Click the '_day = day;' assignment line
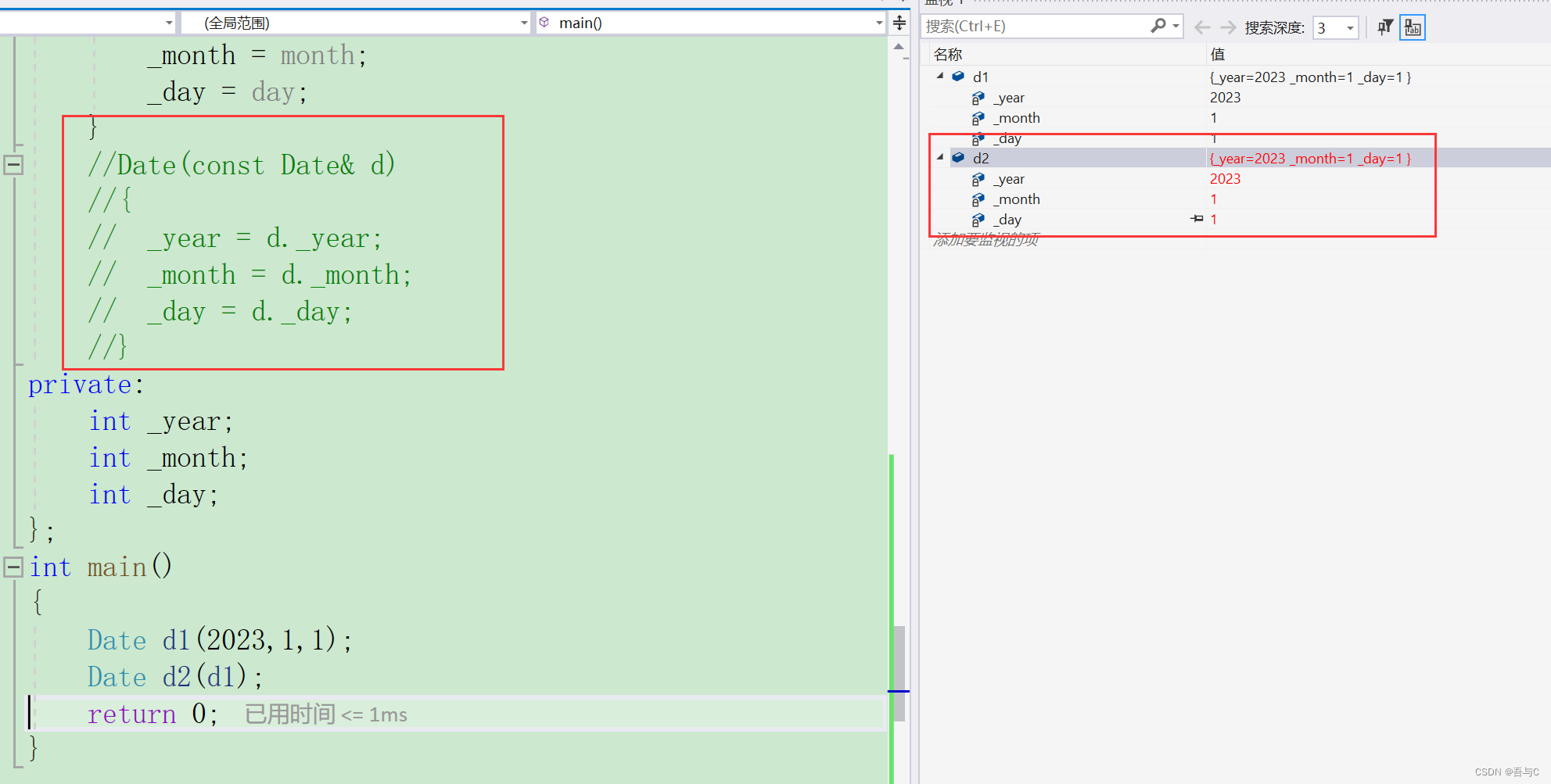The width and height of the screenshot is (1551, 784). point(227,92)
